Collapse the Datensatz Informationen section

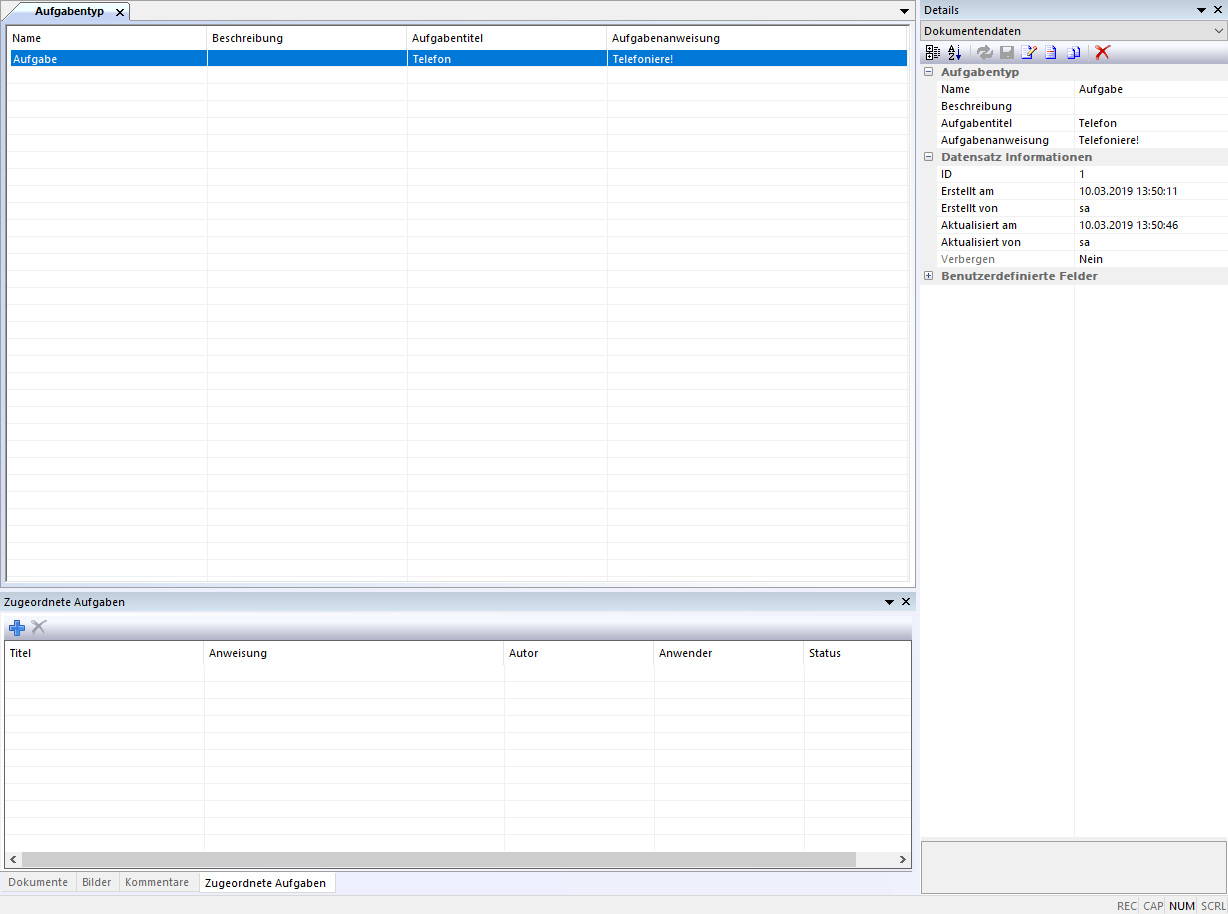point(928,157)
